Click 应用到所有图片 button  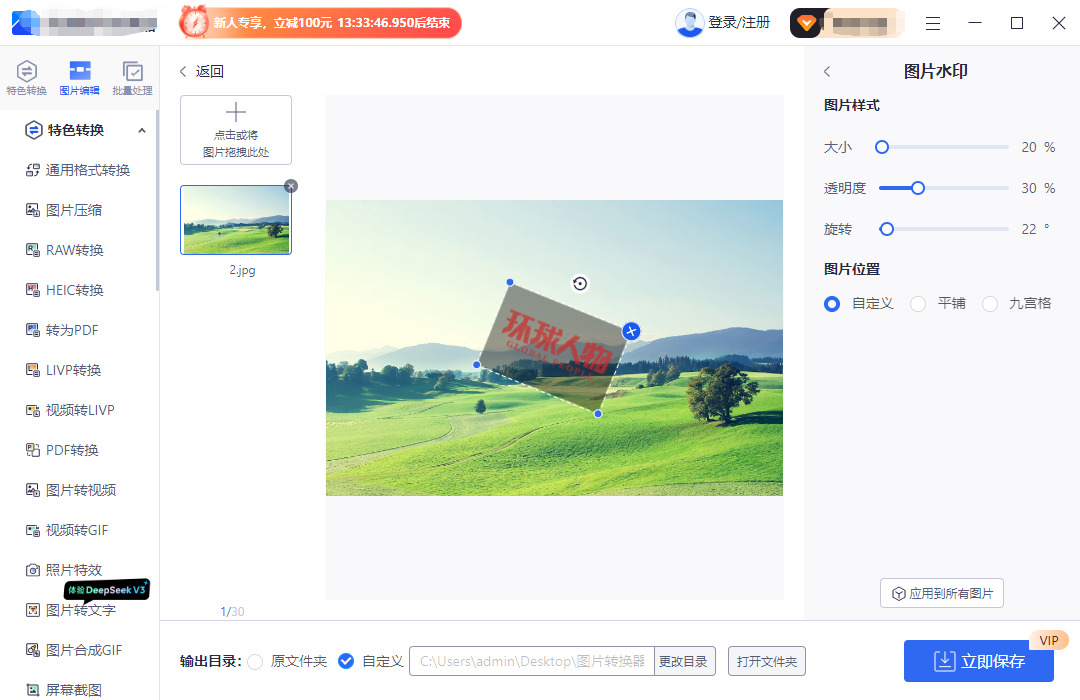click(x=942, y=593)
